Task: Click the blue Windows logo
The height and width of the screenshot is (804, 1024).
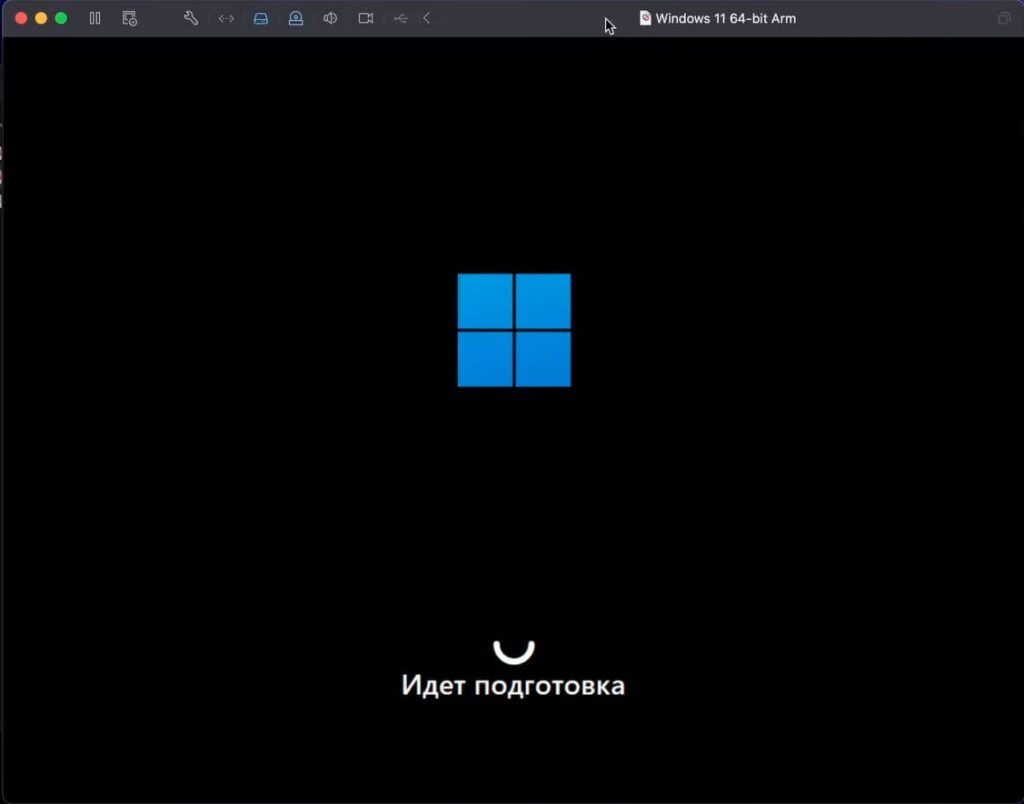Action: [x=514, y=330]
